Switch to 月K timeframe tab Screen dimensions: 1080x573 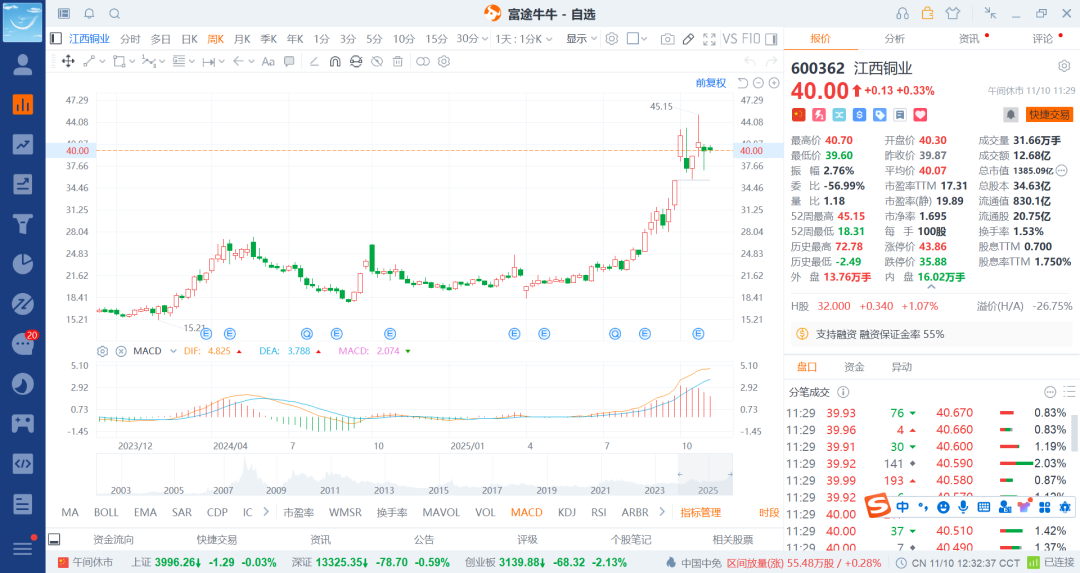242,39
